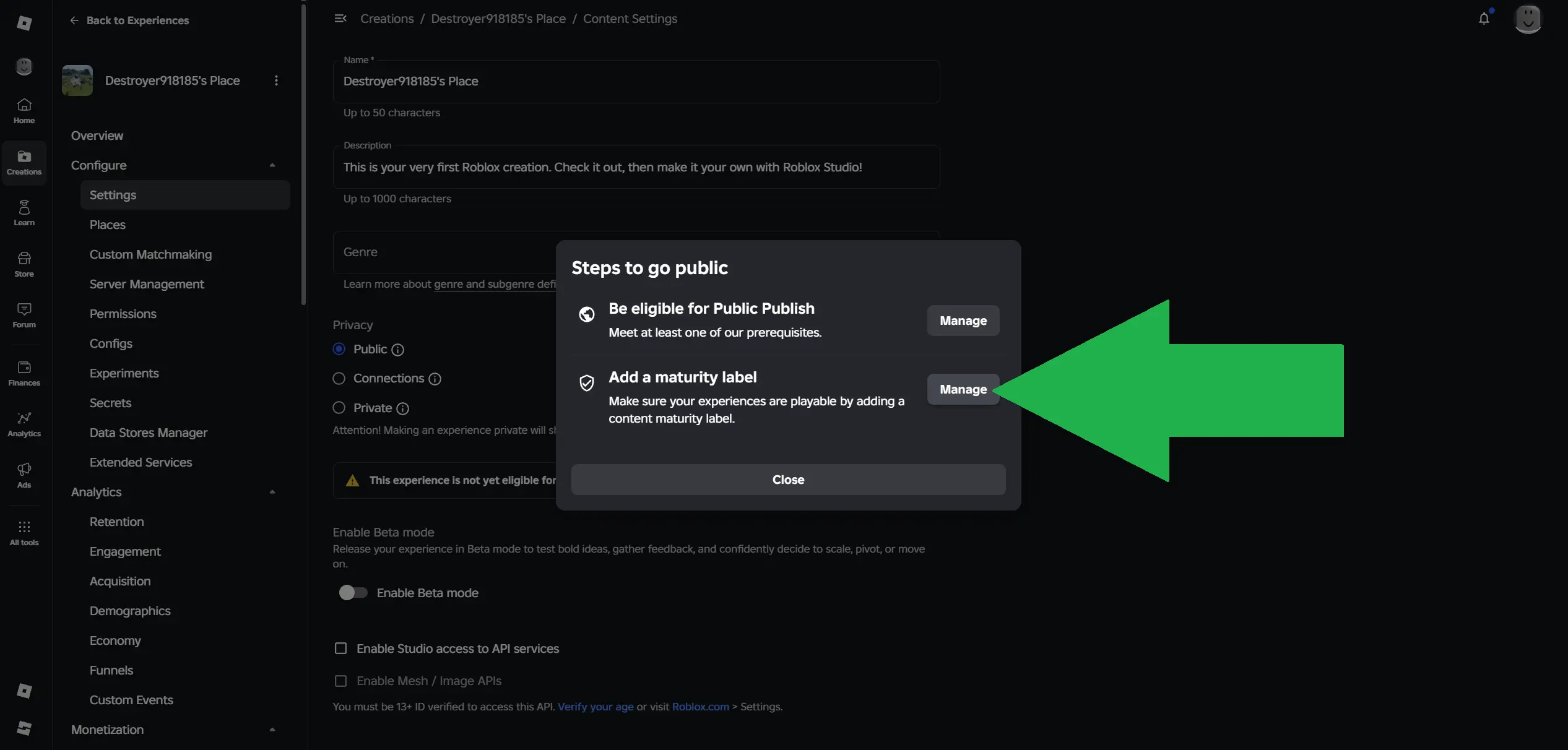Open Data Stores Manager
Image resolution: width=1568 pixels, height=750 pixels.
coord(149,433)
